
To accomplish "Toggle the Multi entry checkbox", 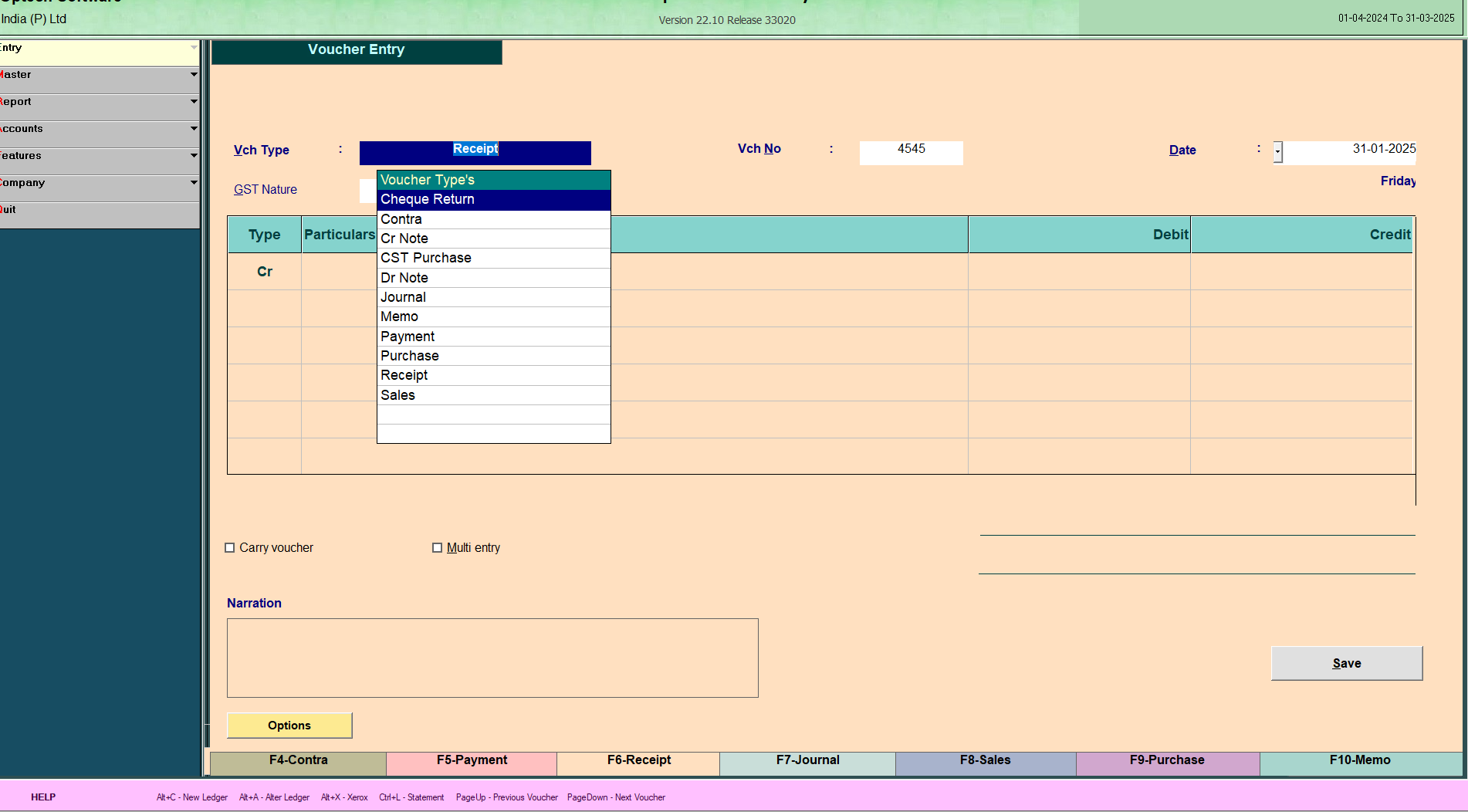I will click(438, 548).
